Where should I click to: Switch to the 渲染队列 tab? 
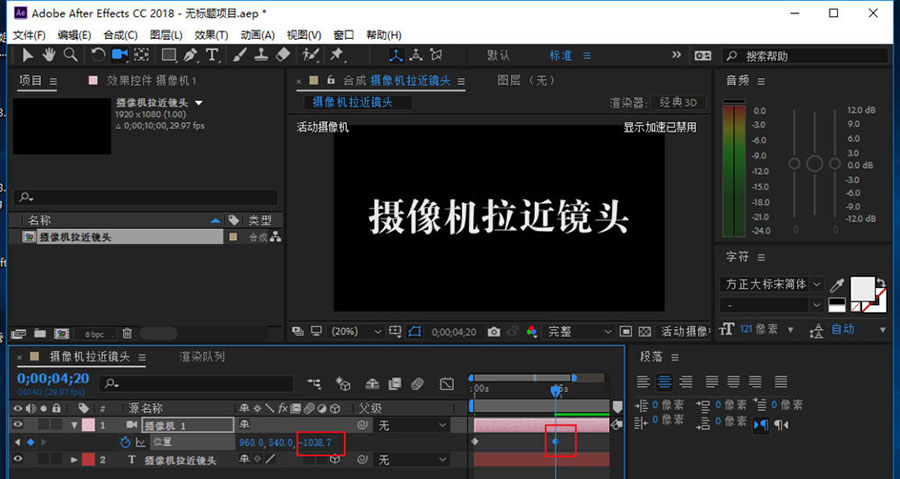point(202,356)
